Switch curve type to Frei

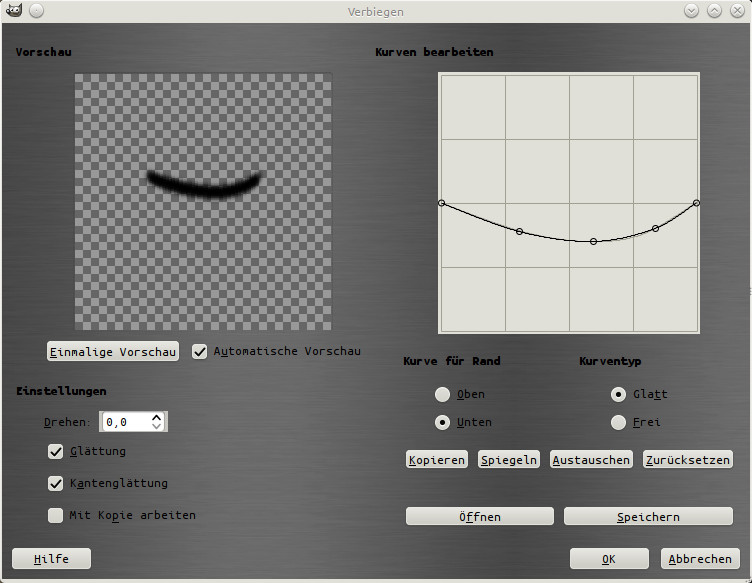pyautogui.click(x=619, y=422)
